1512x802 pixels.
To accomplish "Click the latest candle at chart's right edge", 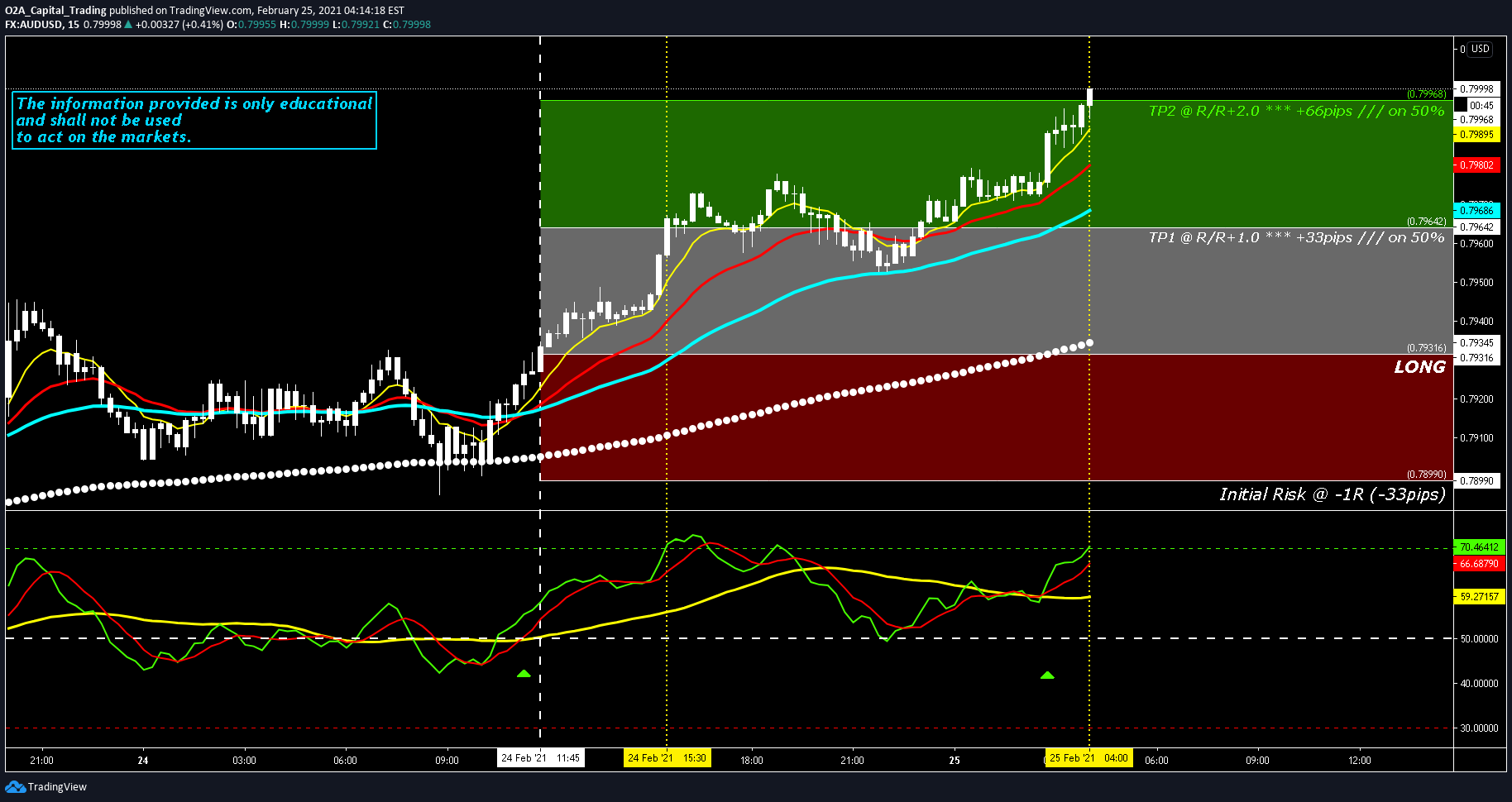I will 1090,97.
